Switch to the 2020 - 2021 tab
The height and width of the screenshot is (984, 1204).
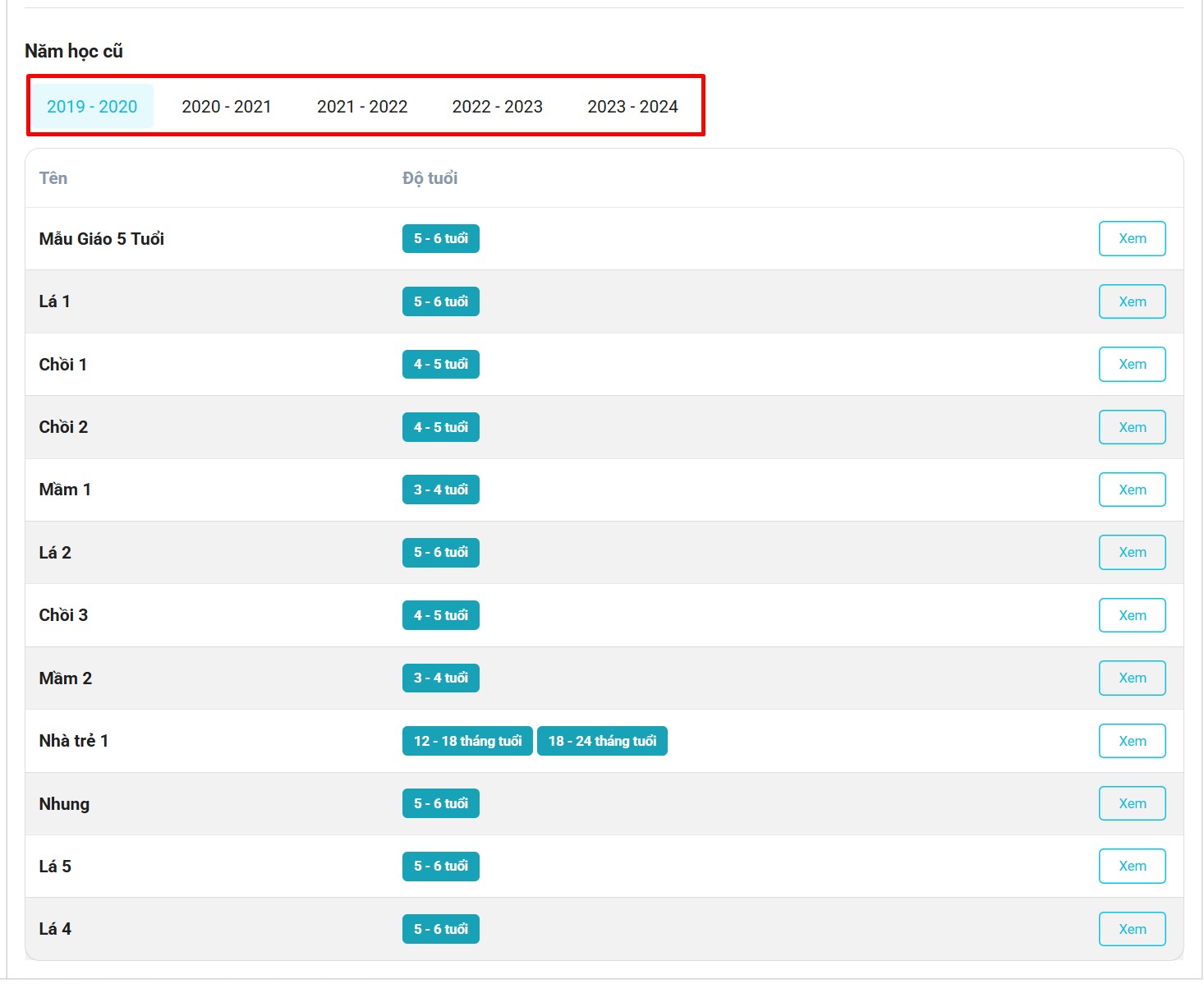tap(226, 107)
